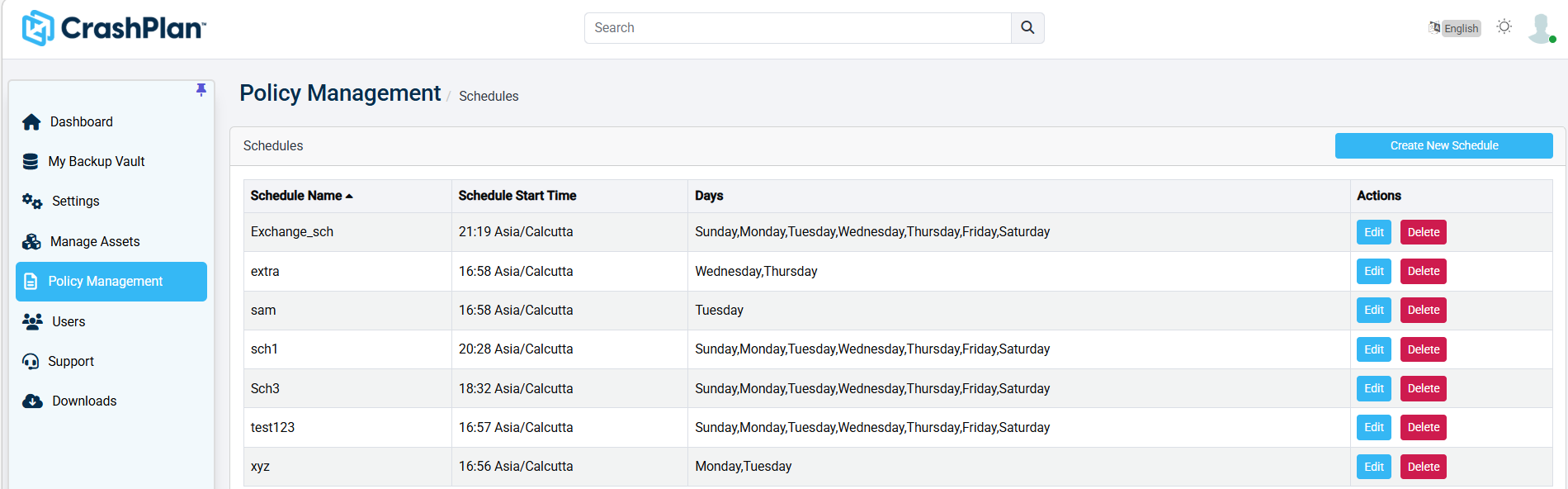
Task: Click the Days column header
Action: click(x=1018, y=196)
